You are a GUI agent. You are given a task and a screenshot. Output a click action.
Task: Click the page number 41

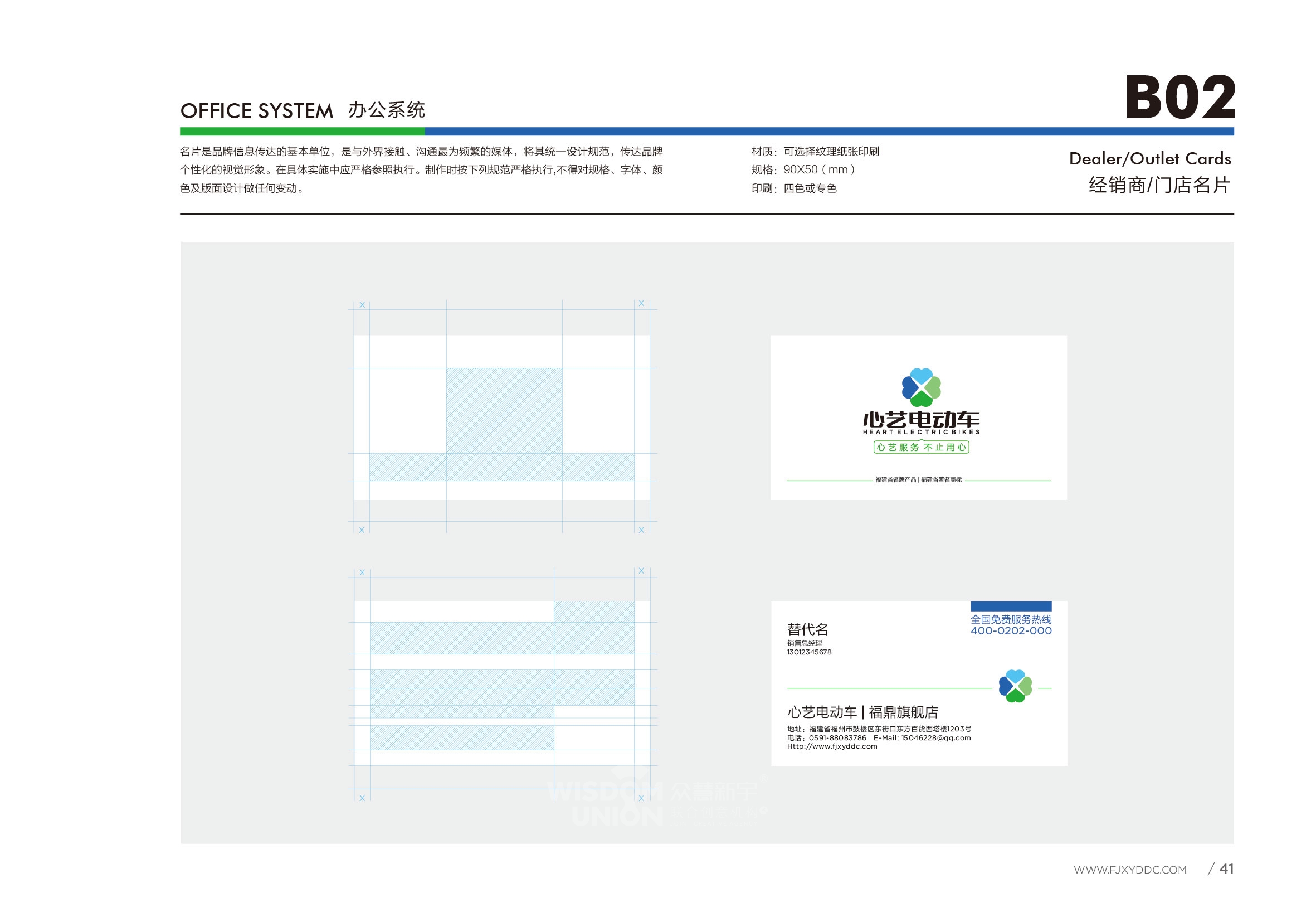(1226, 868)
